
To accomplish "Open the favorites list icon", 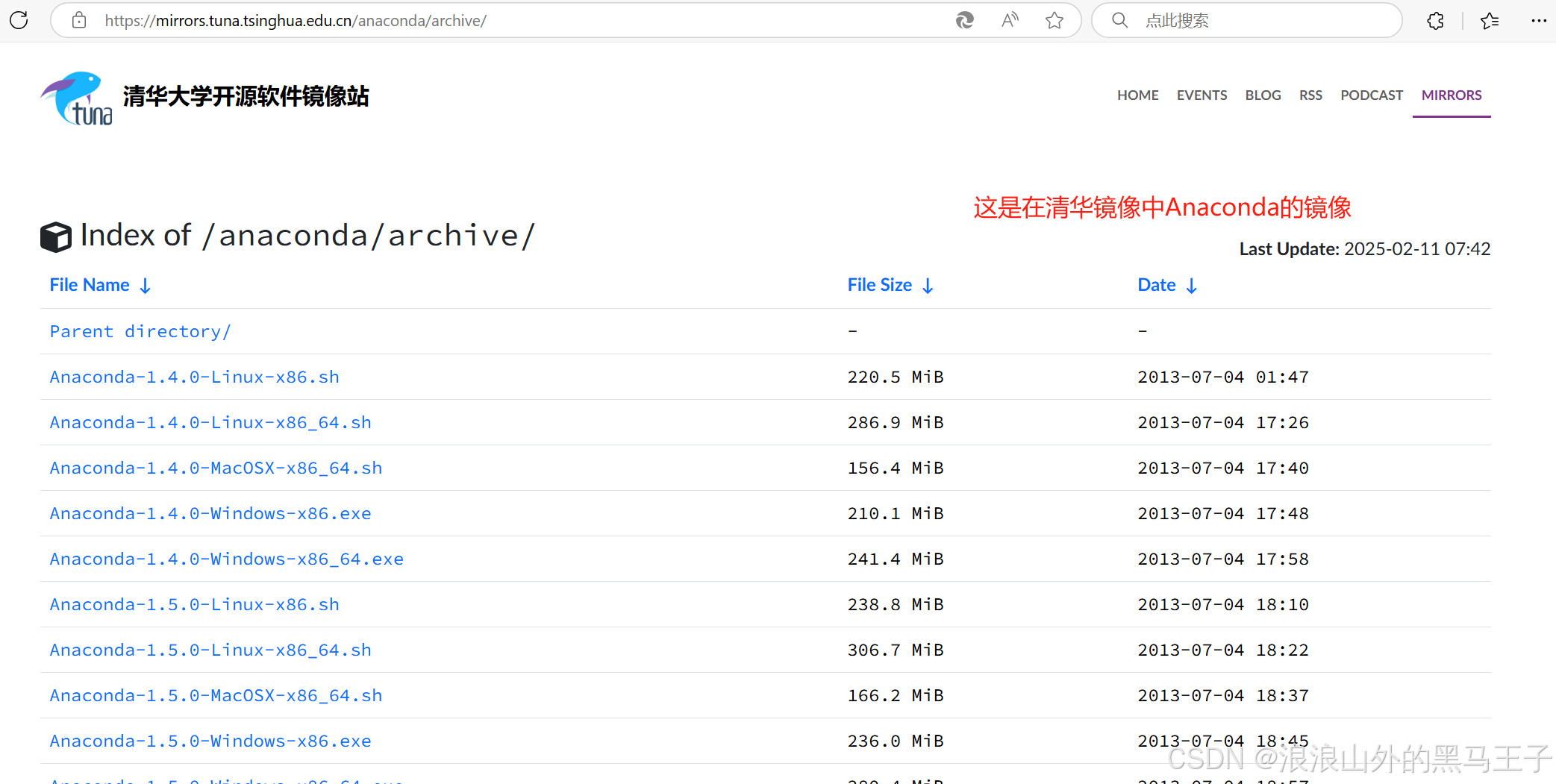I will pos(1490,21).
